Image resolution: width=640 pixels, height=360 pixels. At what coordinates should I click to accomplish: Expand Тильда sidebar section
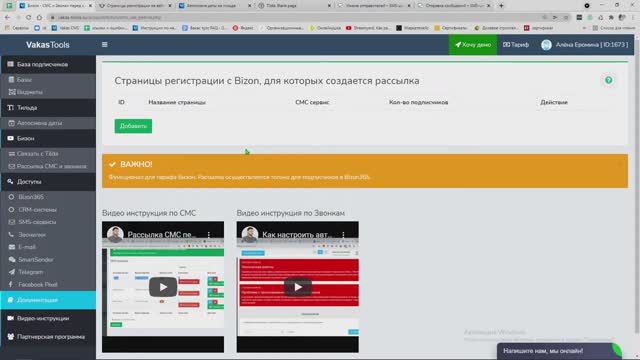pos(48,108)
